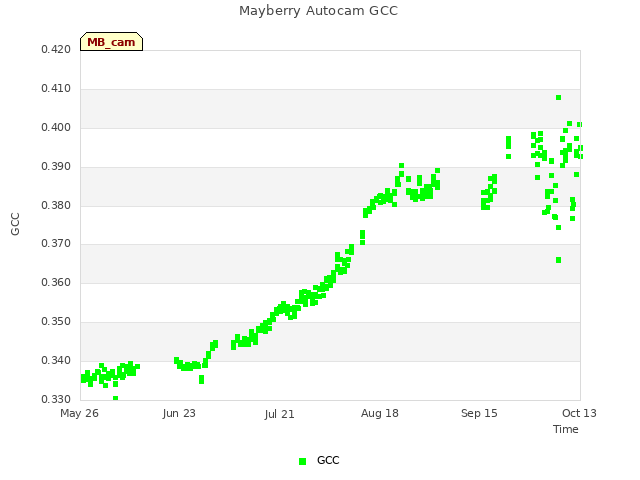
Task: Click the y-axis label 0.400
Action: 56,127
